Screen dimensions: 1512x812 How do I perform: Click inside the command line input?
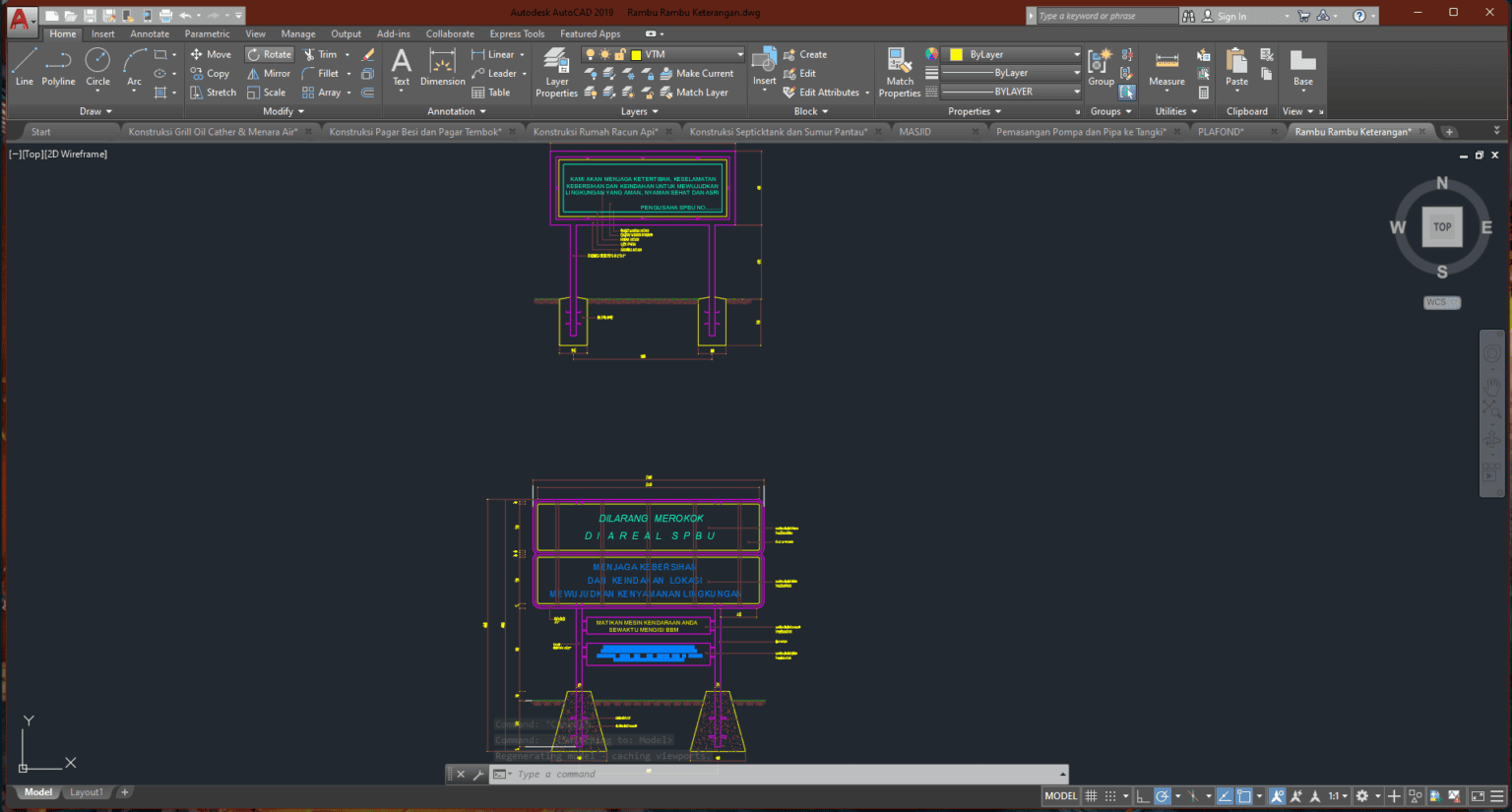pos(689,774)
